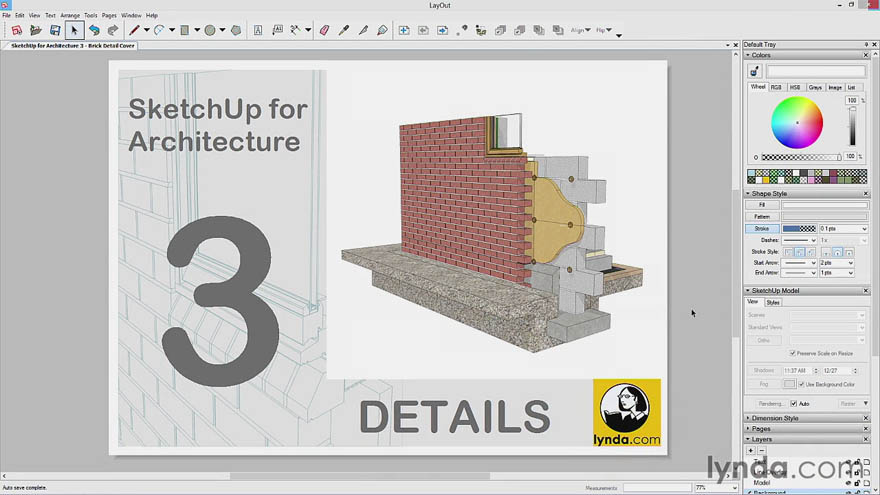Select the Join tool
880x495 pixels.
tap(382, 30)
